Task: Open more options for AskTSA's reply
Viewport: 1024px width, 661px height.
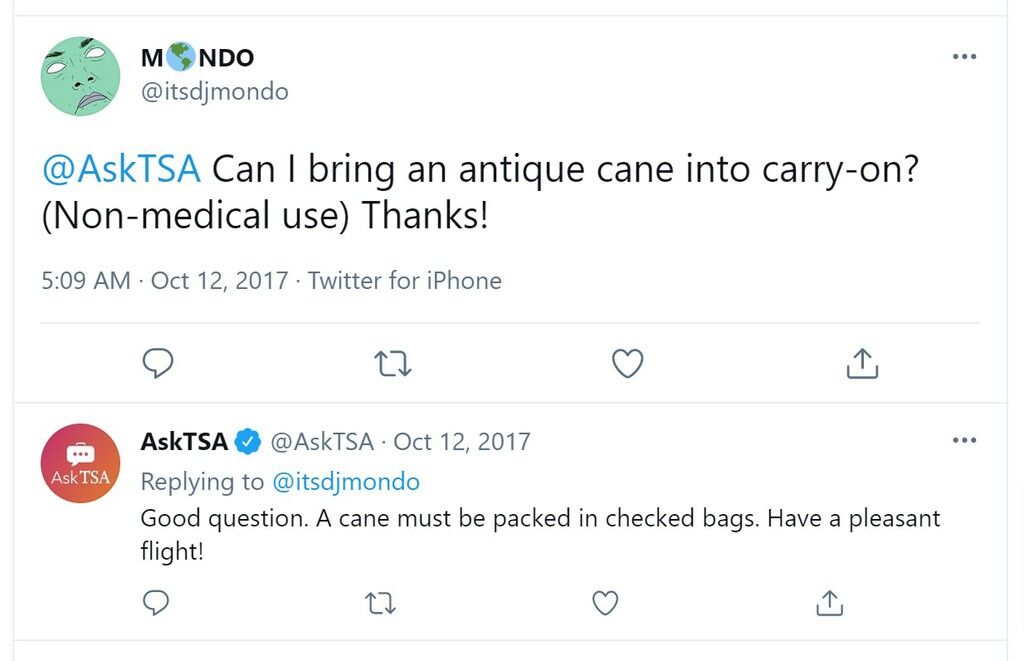Action: pos(964,440)
